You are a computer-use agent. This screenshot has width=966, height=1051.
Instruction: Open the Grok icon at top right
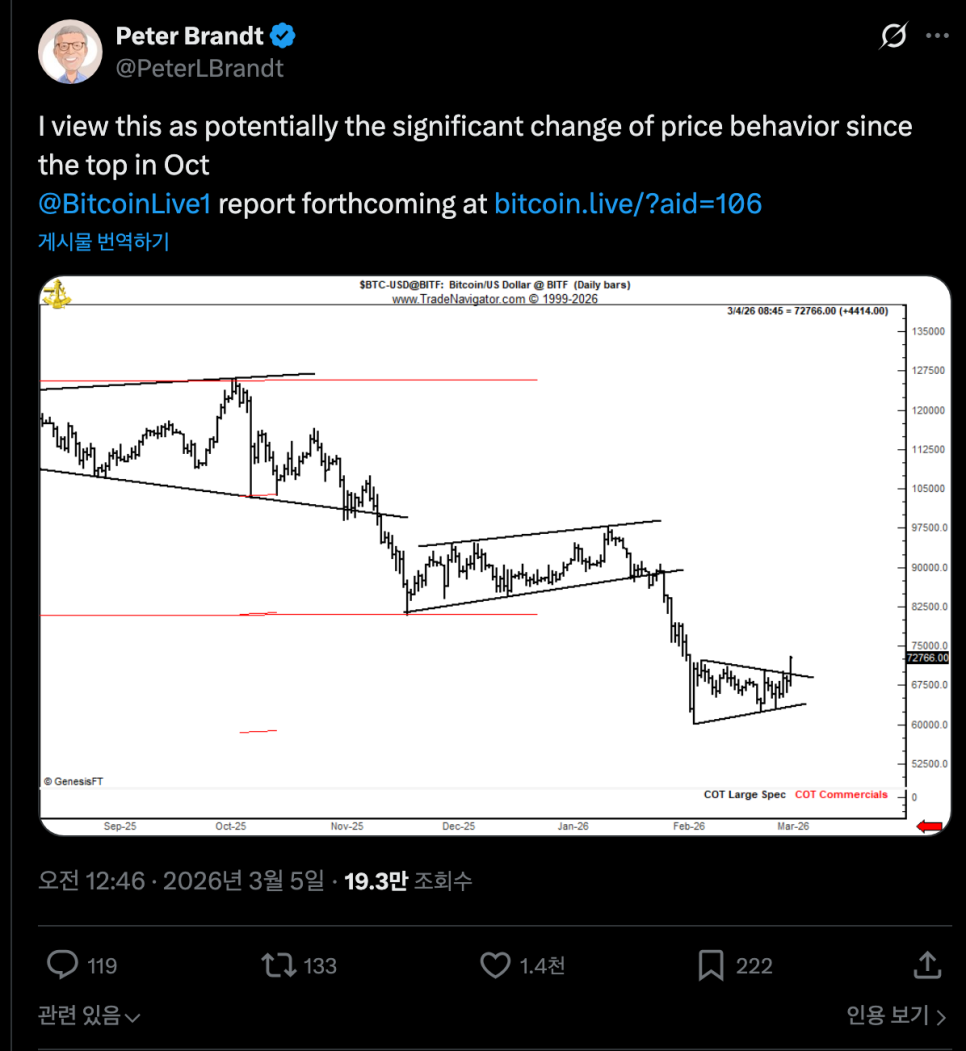(x=893, y=37)
